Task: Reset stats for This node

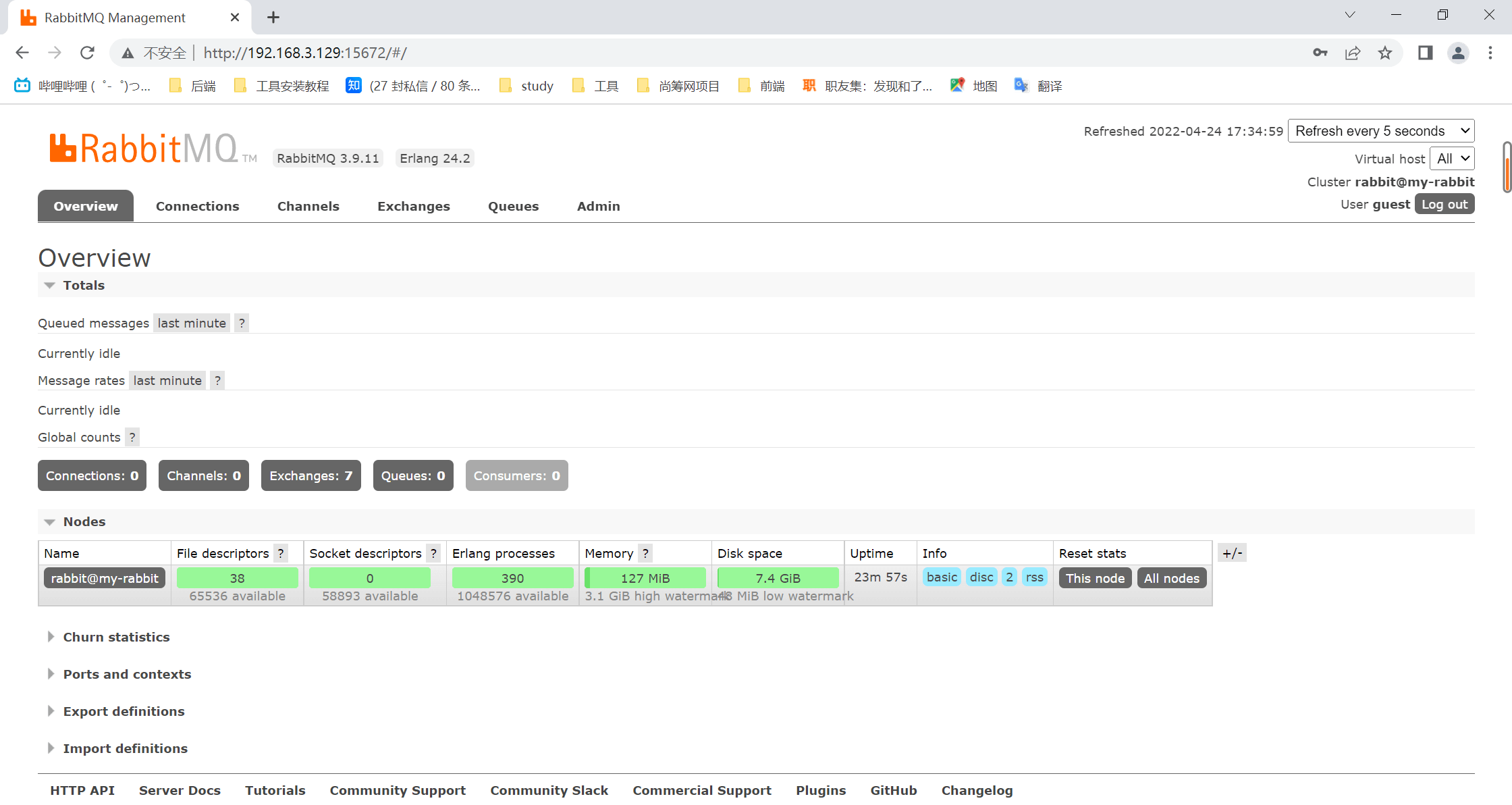Action: pos(1095,578)
